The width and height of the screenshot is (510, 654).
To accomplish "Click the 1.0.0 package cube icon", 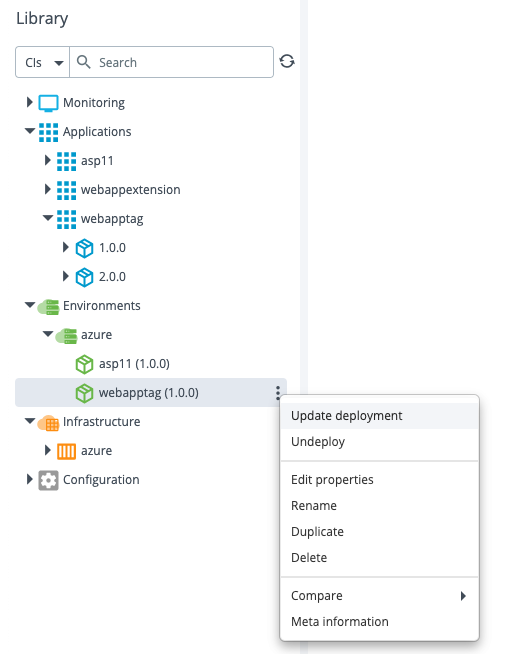I will (x=84, y=248).
